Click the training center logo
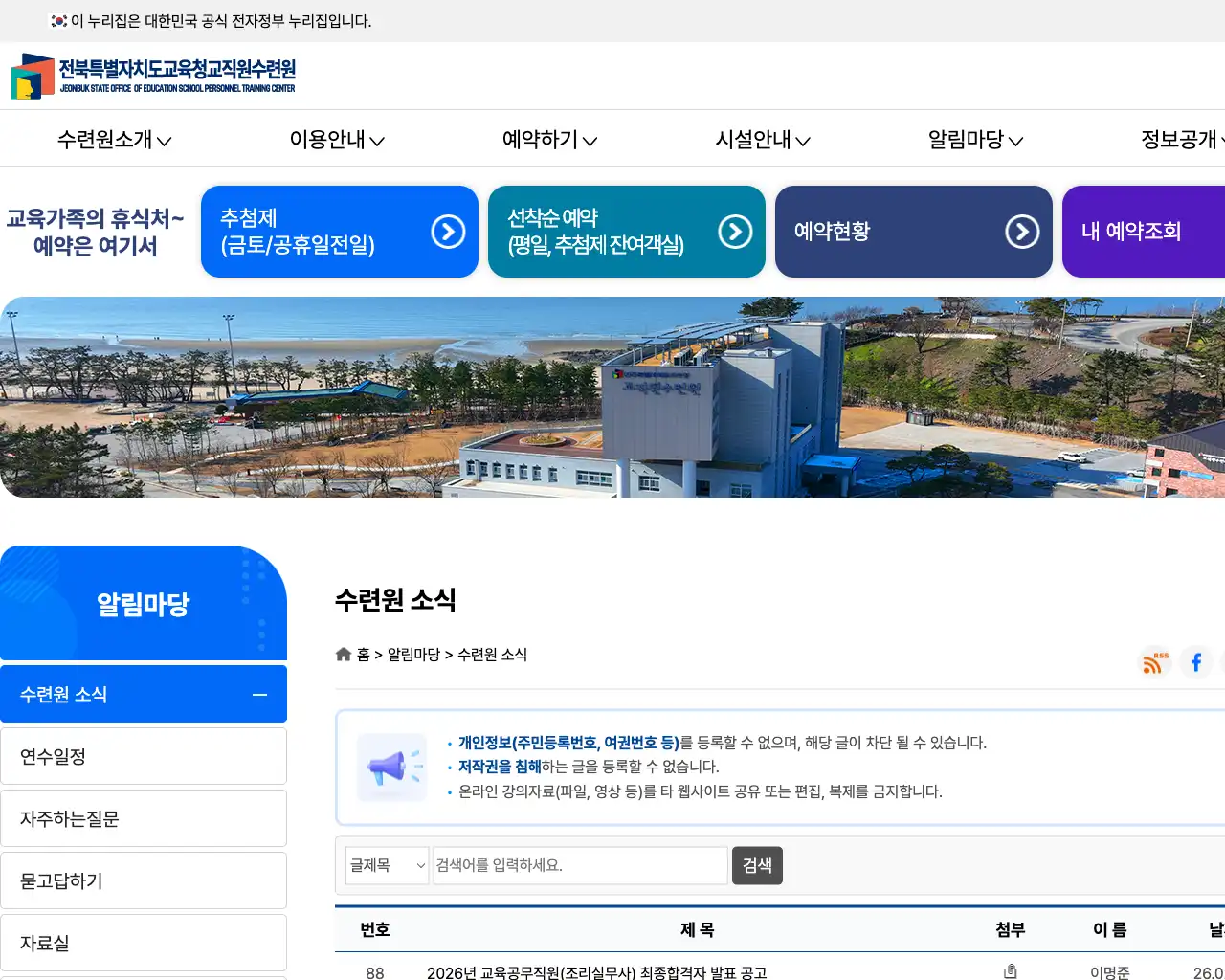The height and width of the screenshot is (980, 1225). pyautogui.click(x=153, y=77)
